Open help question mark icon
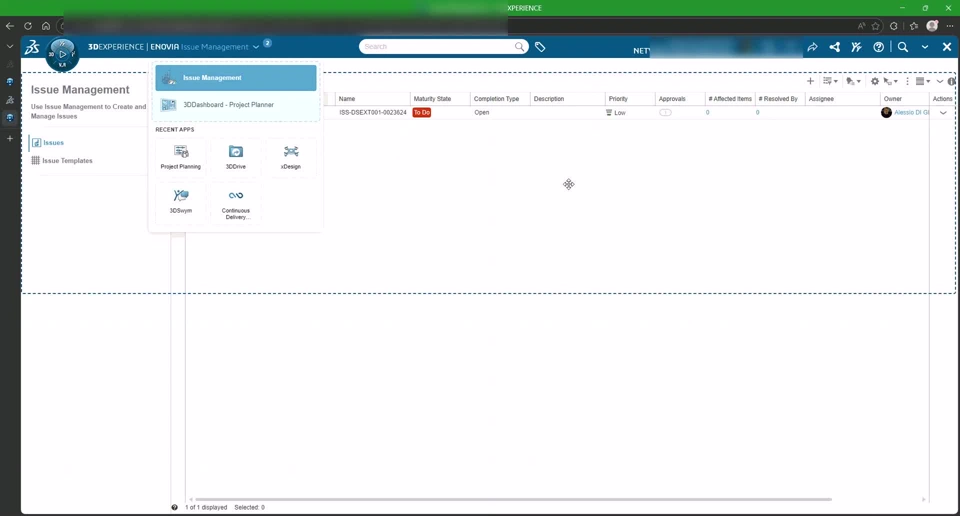Image resolution: width=960 pixels, height=516 pixels. [879, 47]
